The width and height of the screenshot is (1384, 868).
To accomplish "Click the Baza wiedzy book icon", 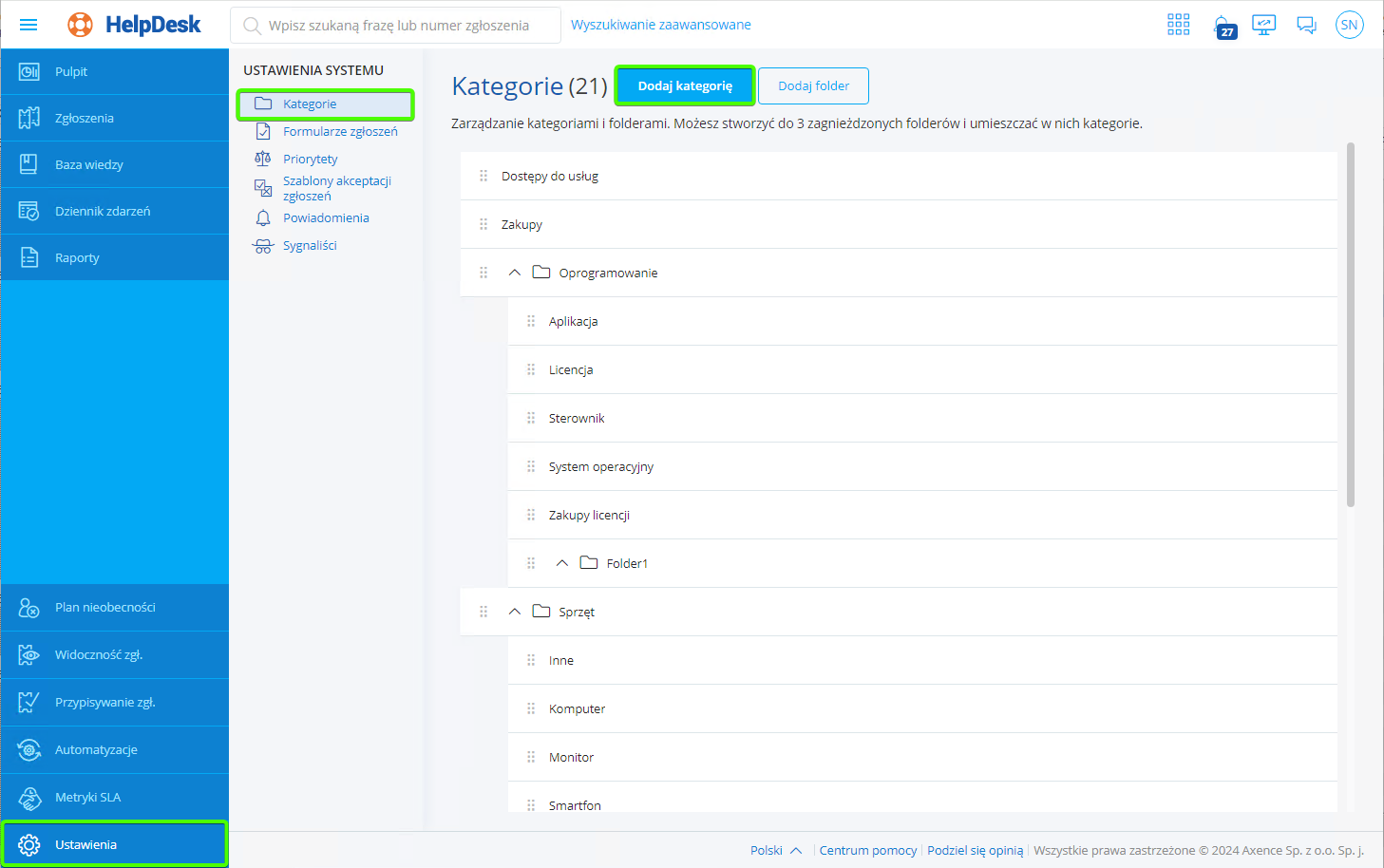I will (x=28, y=163).
